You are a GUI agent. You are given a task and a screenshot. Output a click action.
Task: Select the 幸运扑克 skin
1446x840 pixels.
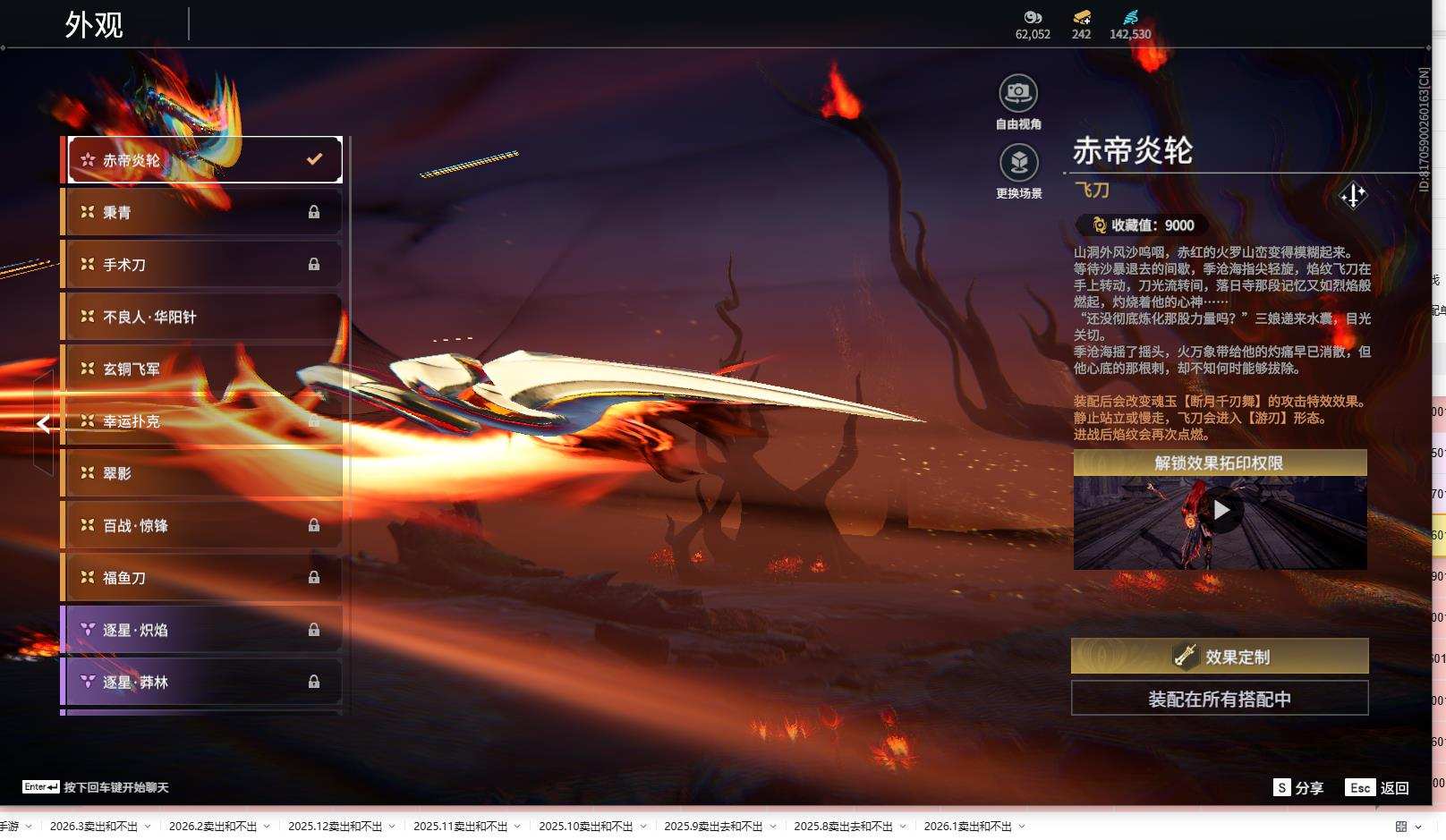click(201, 420)
